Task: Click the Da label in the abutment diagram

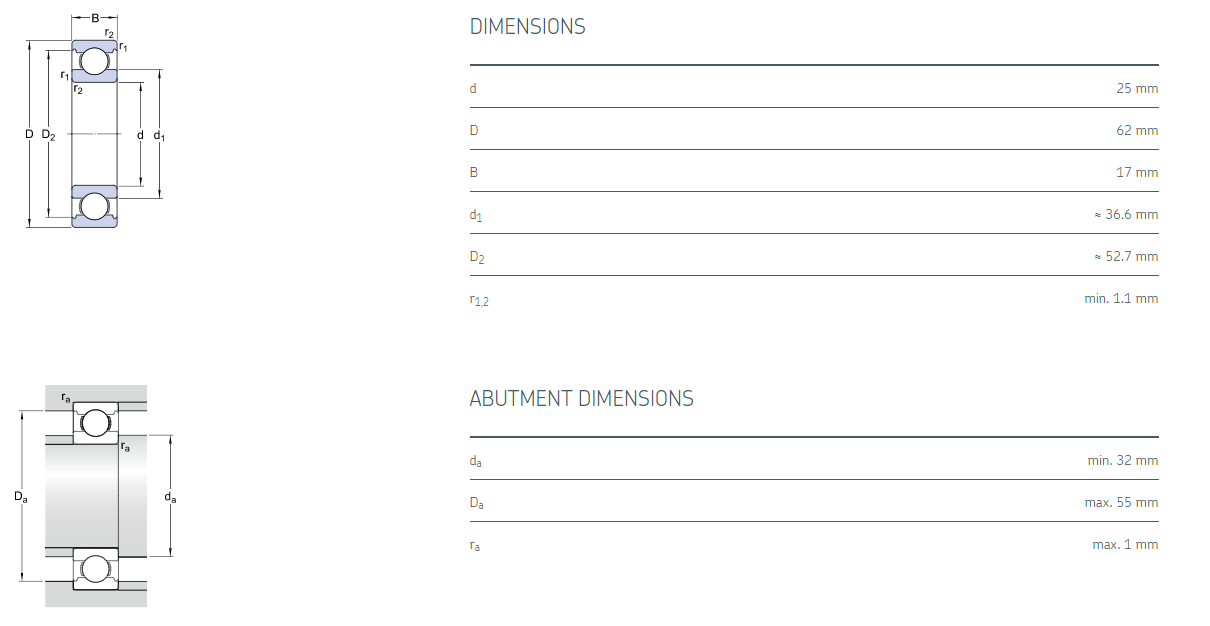Action: pyautogui.click(x=21, y=496)
